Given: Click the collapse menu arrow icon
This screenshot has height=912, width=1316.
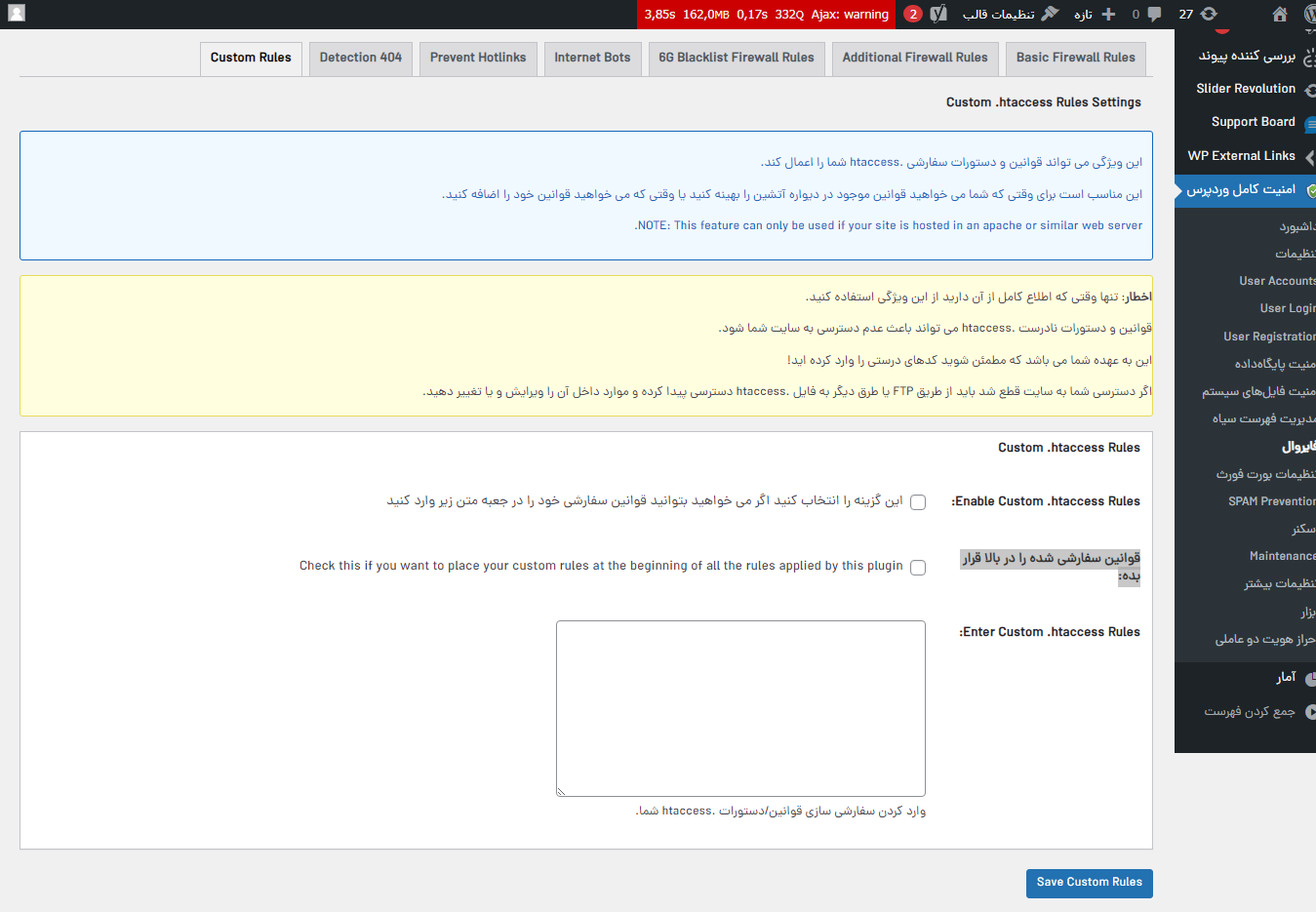Looking at the screenshot, I should [1310, 712].
